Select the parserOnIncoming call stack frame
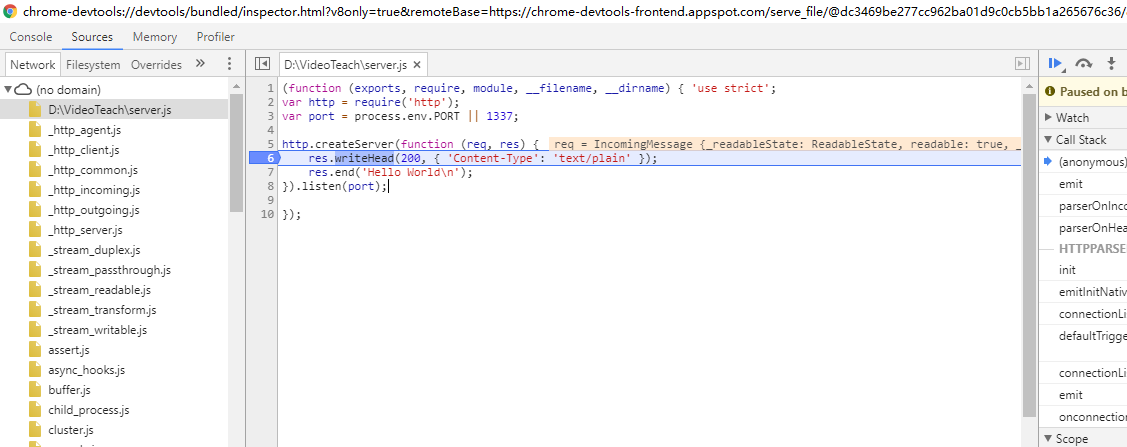The image size is (1127, 447). click(x=1092, y=206)
